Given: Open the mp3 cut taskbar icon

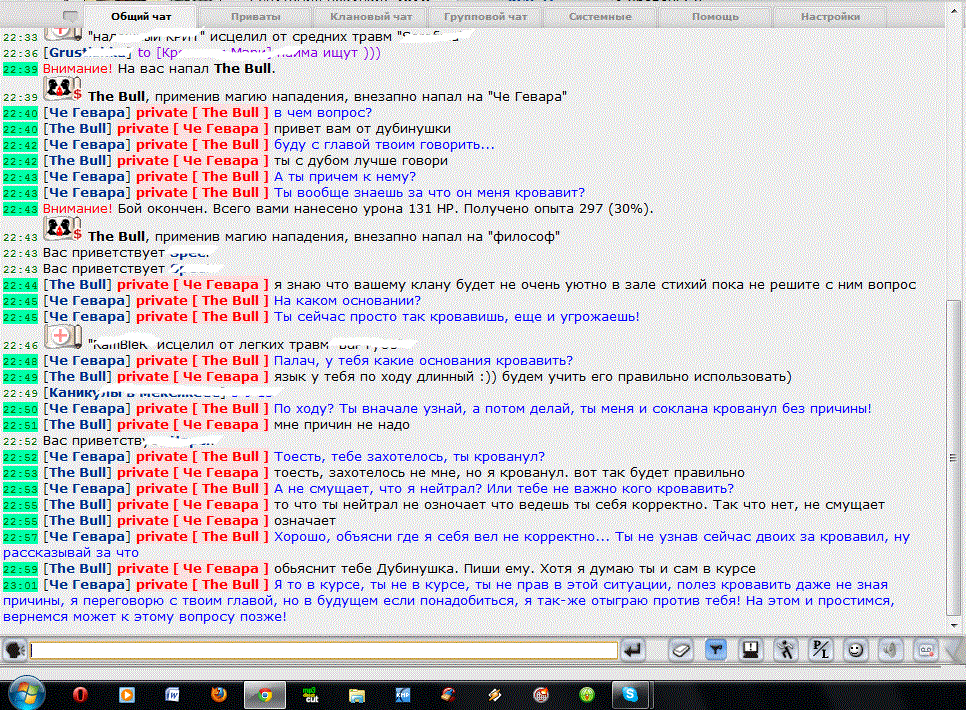Looking at the screenshot, I should (311, 695).
